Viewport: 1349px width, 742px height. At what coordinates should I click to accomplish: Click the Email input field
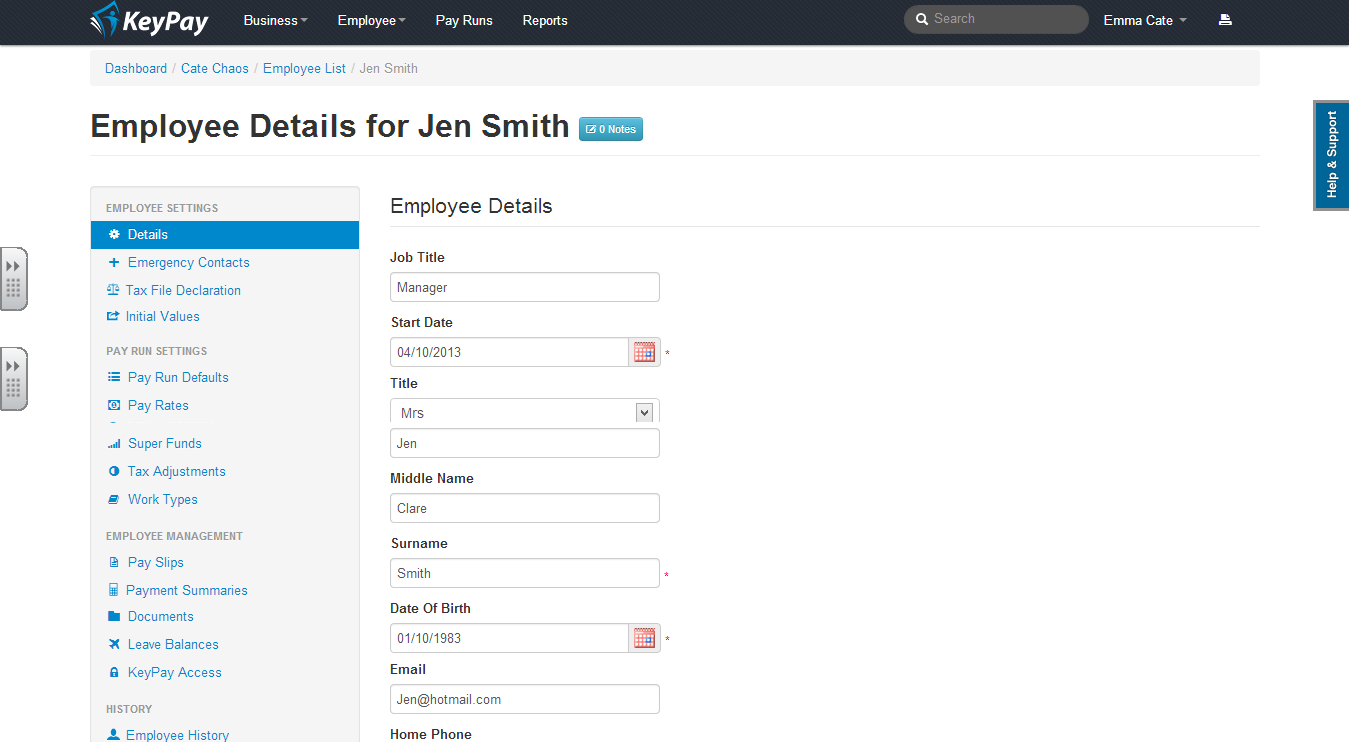524,699
